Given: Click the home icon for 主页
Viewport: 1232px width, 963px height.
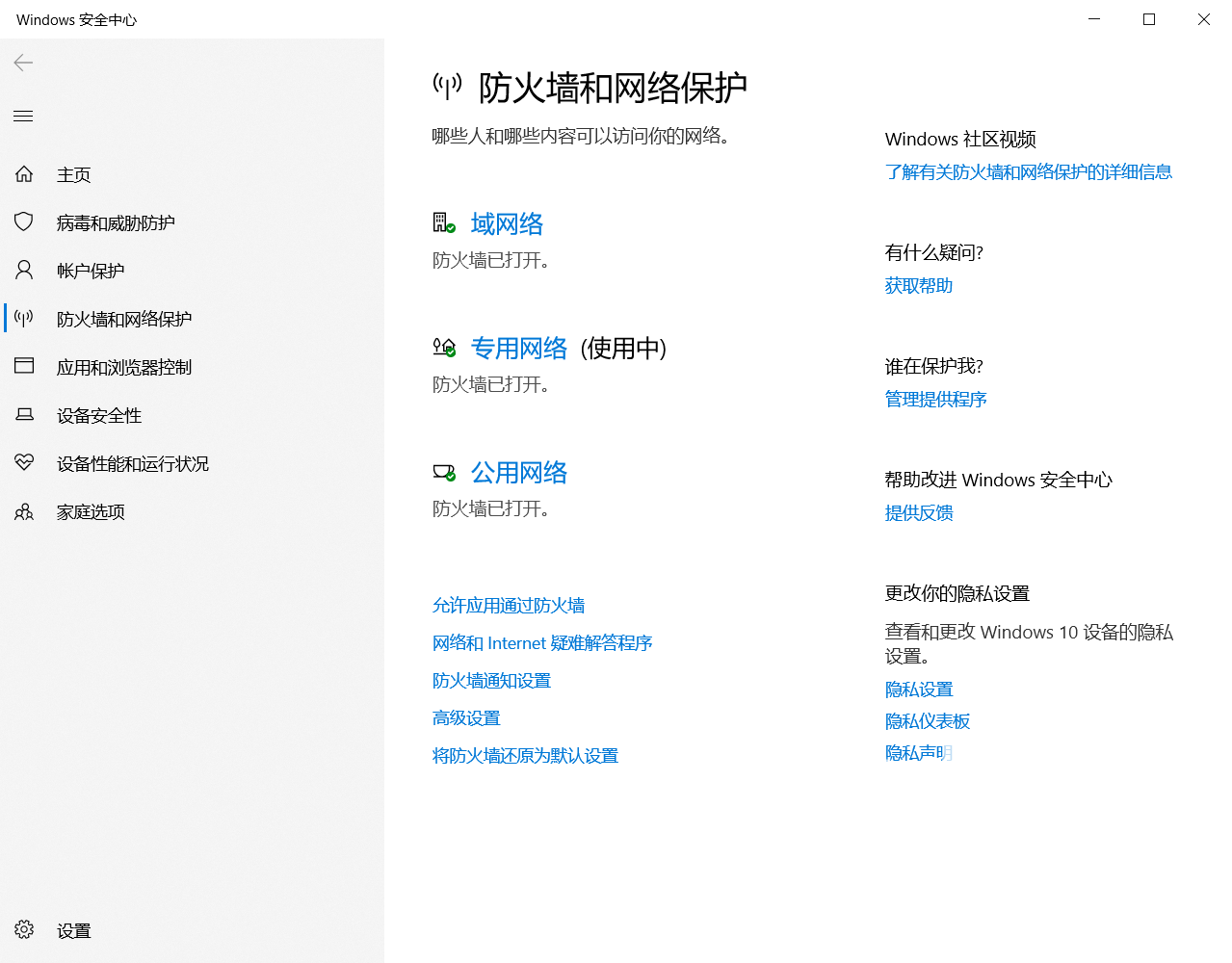Looking at the screenshot, I should [x=24, y=174].
